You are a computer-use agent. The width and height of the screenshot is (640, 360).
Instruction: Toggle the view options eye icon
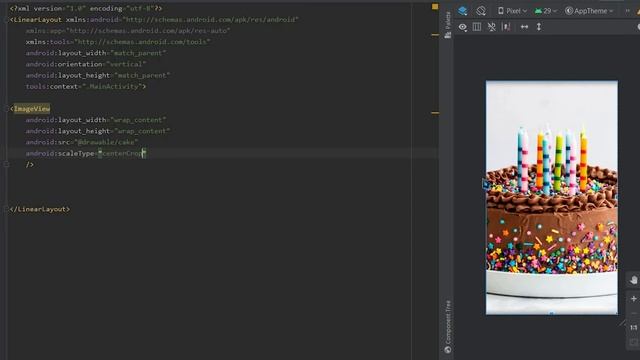pos(462,27)
